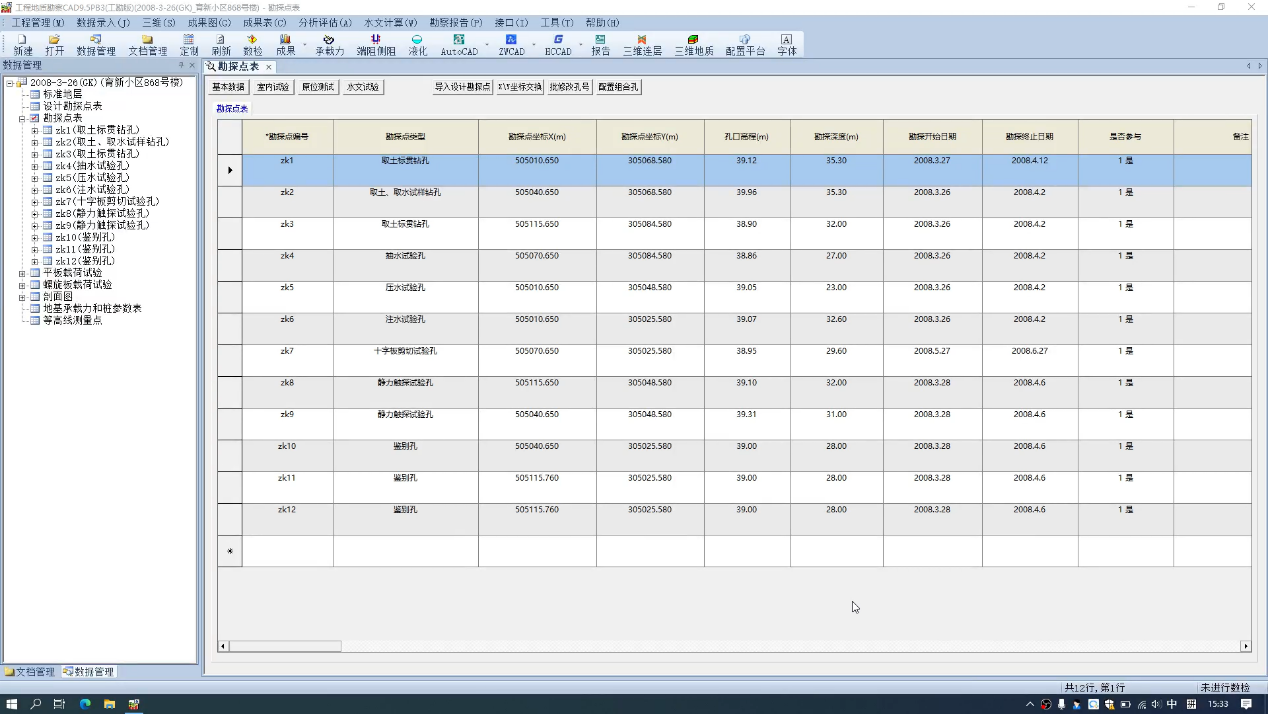The height and width of the screenshot is (714, 1268).
Task: Switch to the 文档管理 bottom tab
Action: coord(30,672)
